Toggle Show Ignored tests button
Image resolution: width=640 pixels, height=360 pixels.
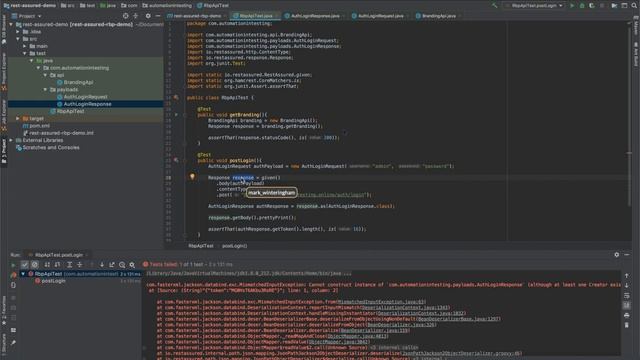coord(35,265)
